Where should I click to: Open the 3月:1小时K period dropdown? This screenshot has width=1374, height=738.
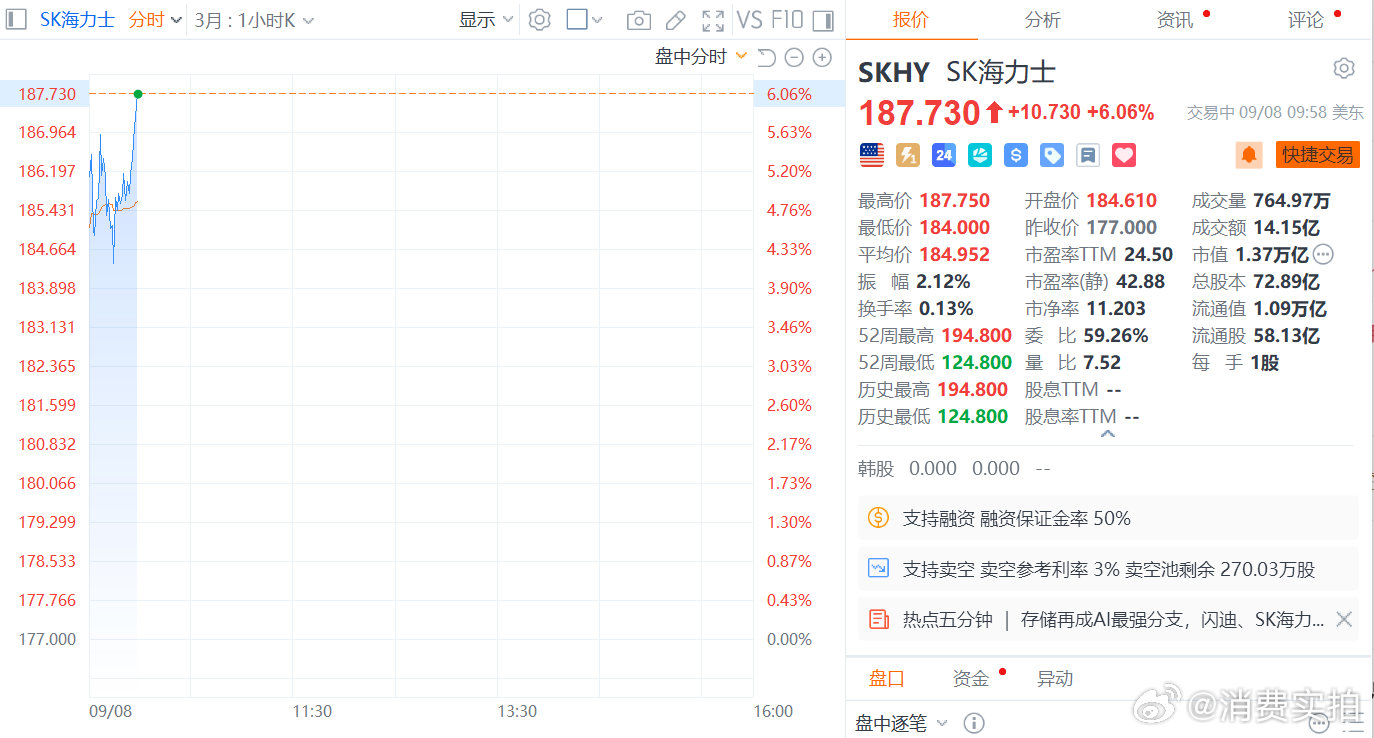254,20
